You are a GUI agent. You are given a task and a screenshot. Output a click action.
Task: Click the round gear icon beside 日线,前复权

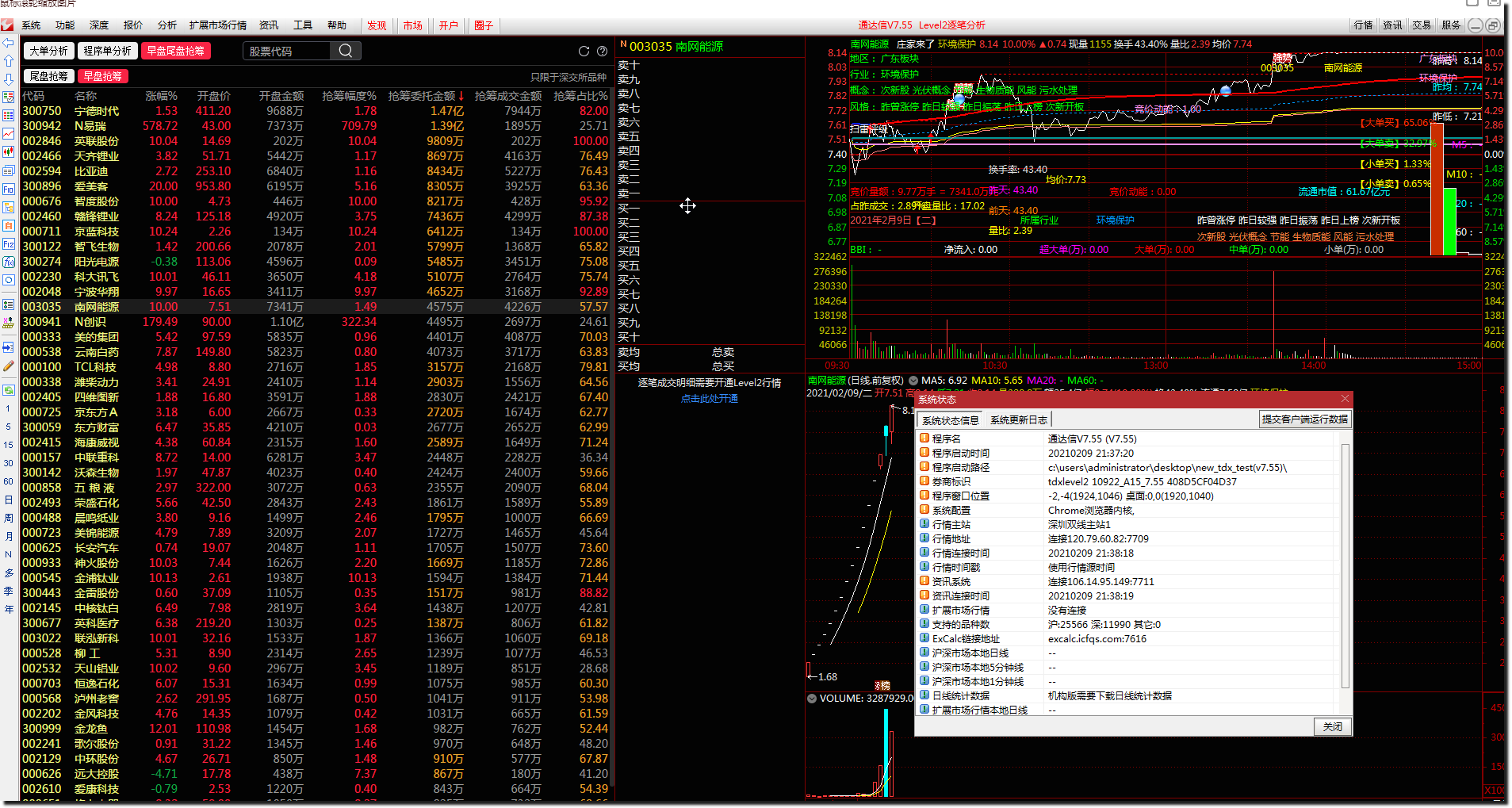[x=913, y=381]
